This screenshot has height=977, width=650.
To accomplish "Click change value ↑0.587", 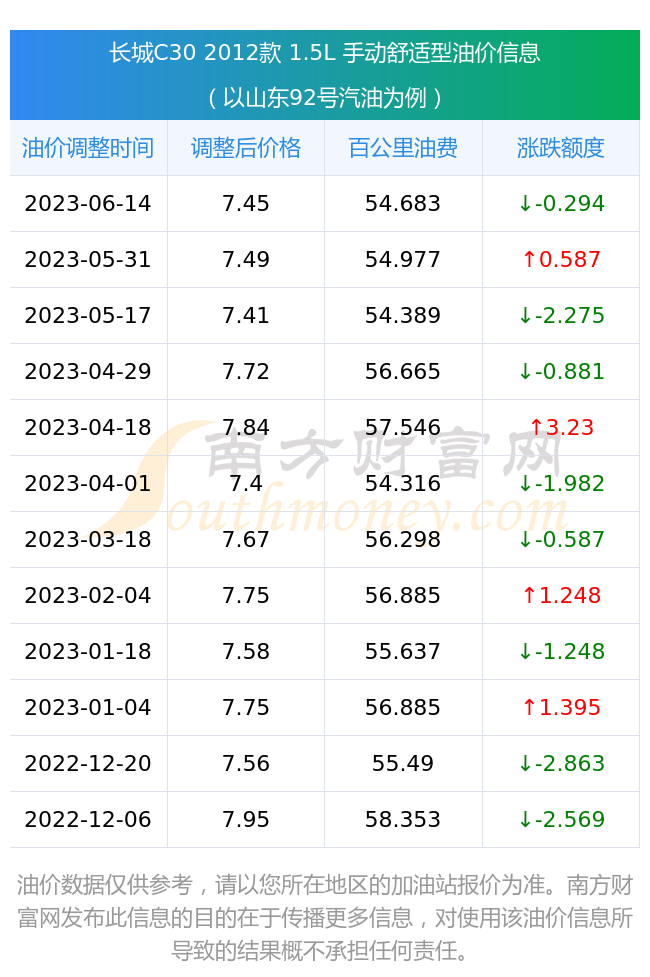I will (562, 260).
